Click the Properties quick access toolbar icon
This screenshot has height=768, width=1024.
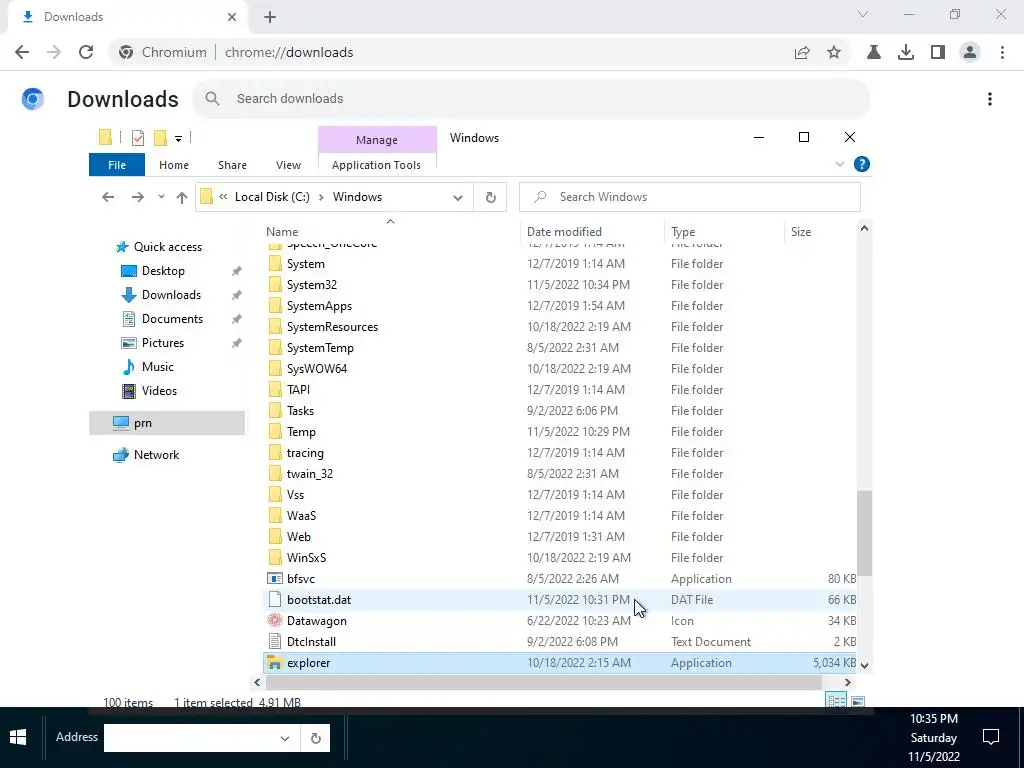point(138,137)
